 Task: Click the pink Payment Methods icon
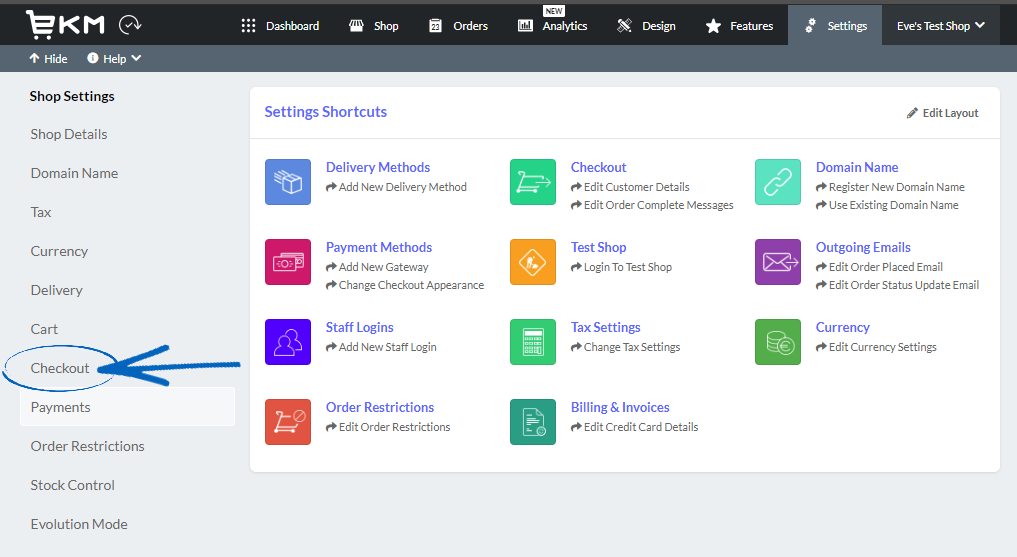[x=288, y=262]
